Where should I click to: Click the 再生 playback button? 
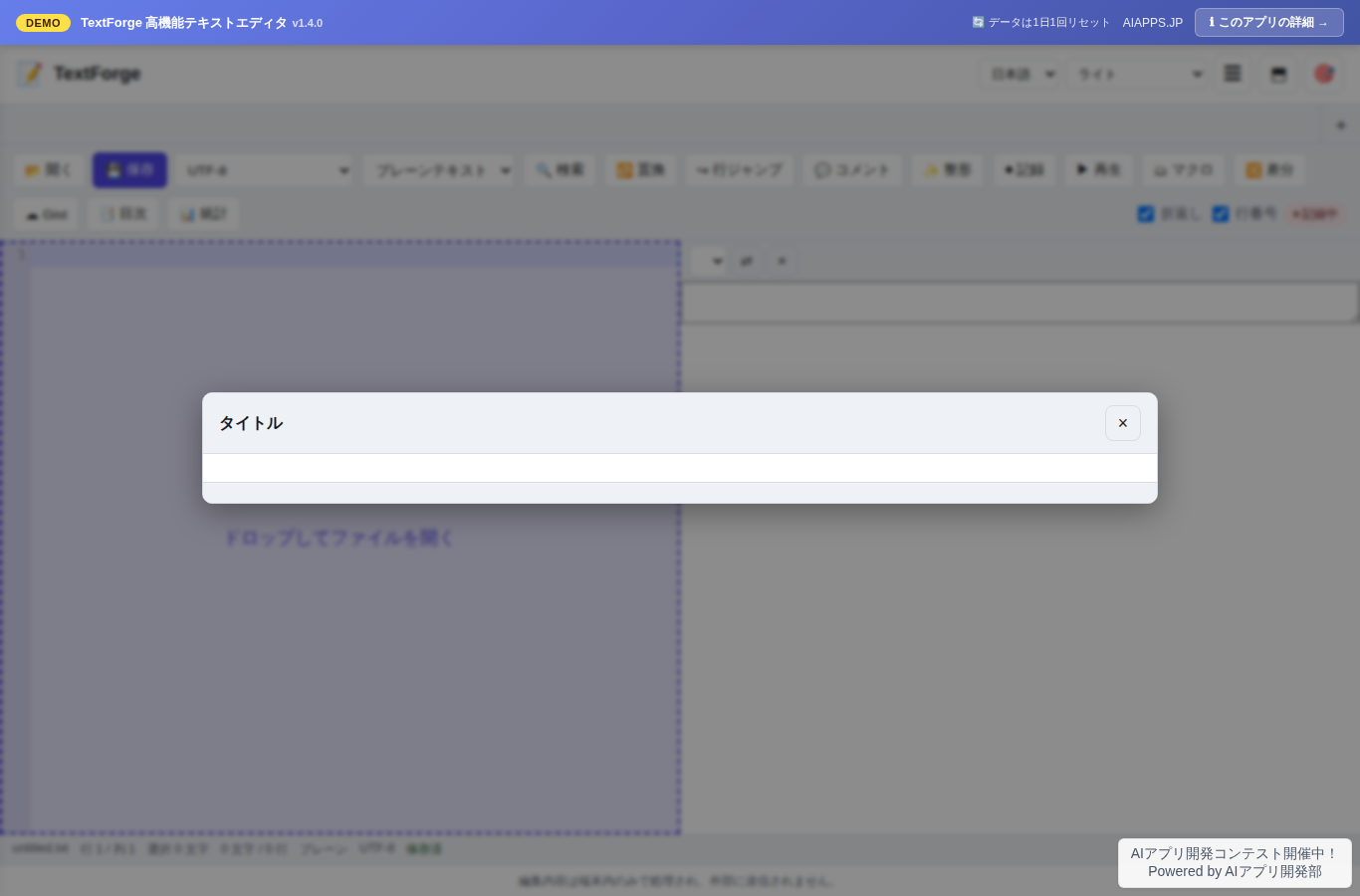(x=1098, y=170)
